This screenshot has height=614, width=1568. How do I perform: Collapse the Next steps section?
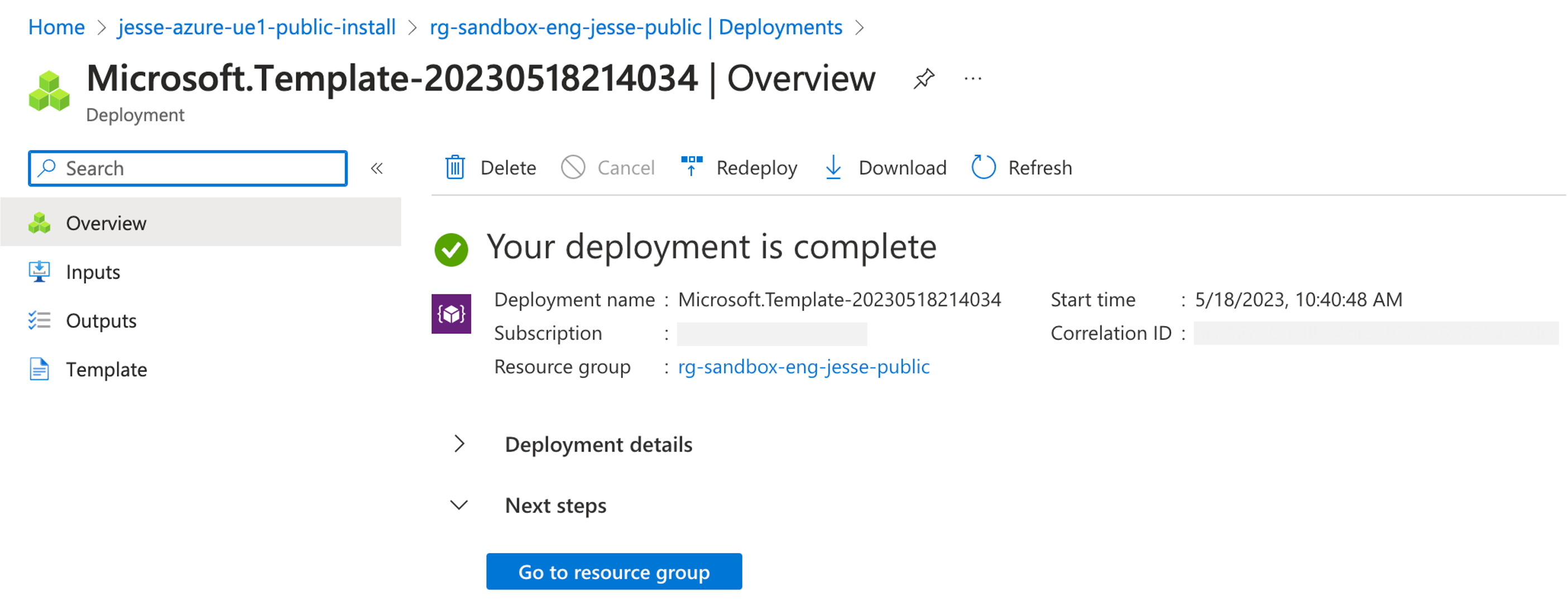(x=459, y=505)
